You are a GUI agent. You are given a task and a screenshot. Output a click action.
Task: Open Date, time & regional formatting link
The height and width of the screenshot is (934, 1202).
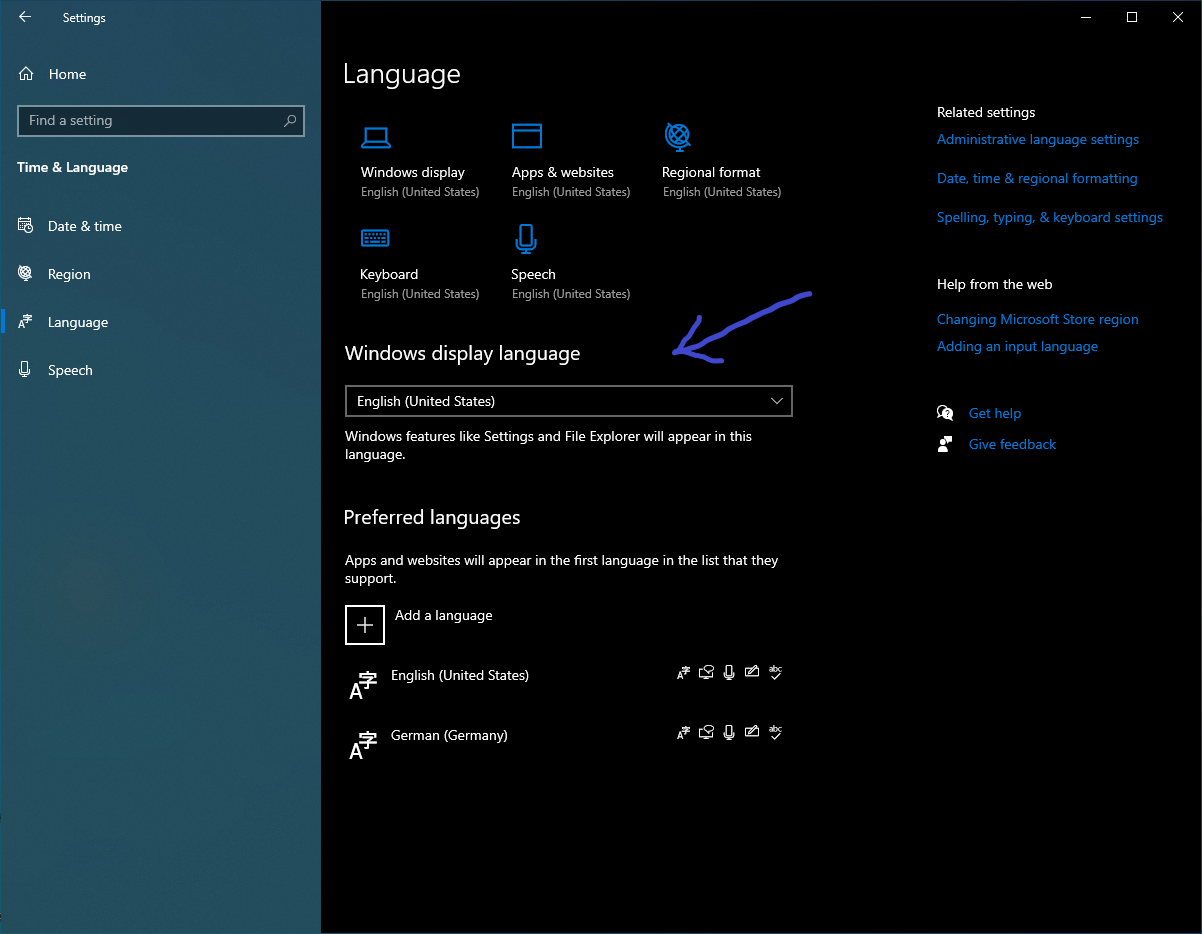[1037, 178]
